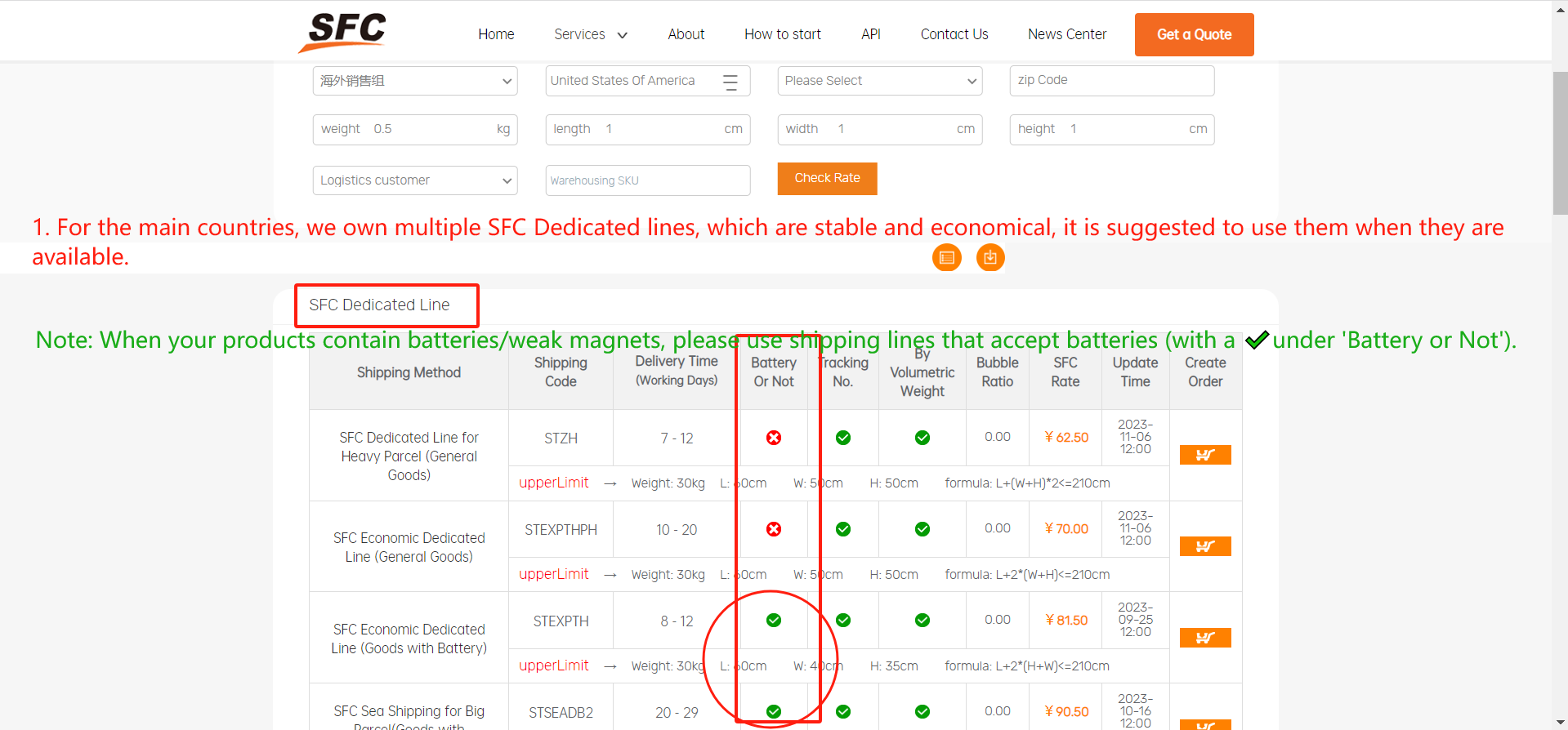Click SFC Dedicated Line for Heavy Parcel
The image size is (1568, 730).
pyautogui.click(x=409, y=456)
